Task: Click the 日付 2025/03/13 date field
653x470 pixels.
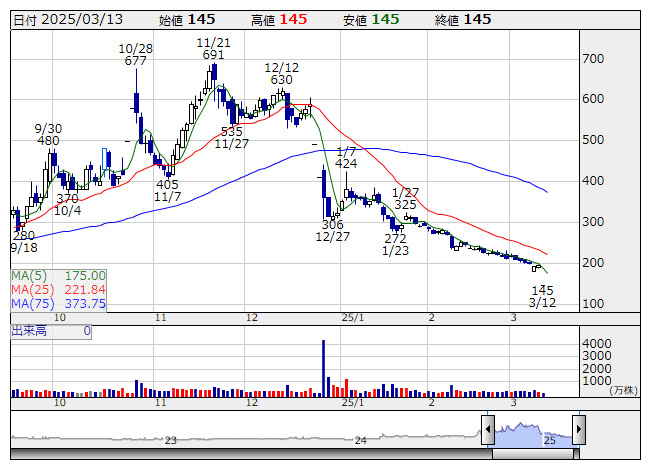Action: pyautogui.click(x=67, y=19)
